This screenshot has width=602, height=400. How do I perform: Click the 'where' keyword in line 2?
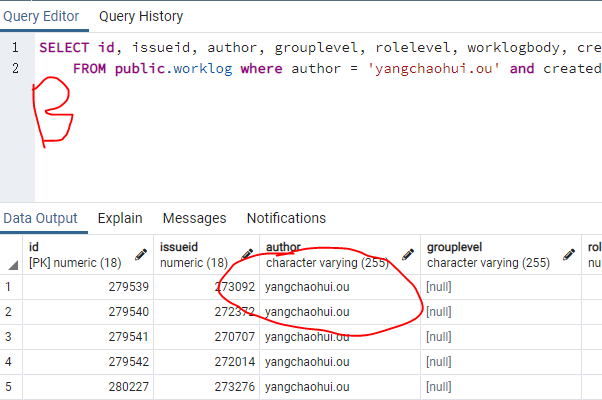tap(261, 69)
